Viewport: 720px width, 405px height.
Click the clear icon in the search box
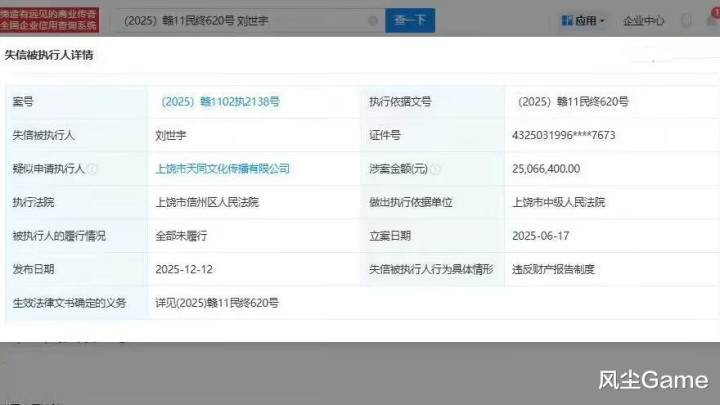373,20
